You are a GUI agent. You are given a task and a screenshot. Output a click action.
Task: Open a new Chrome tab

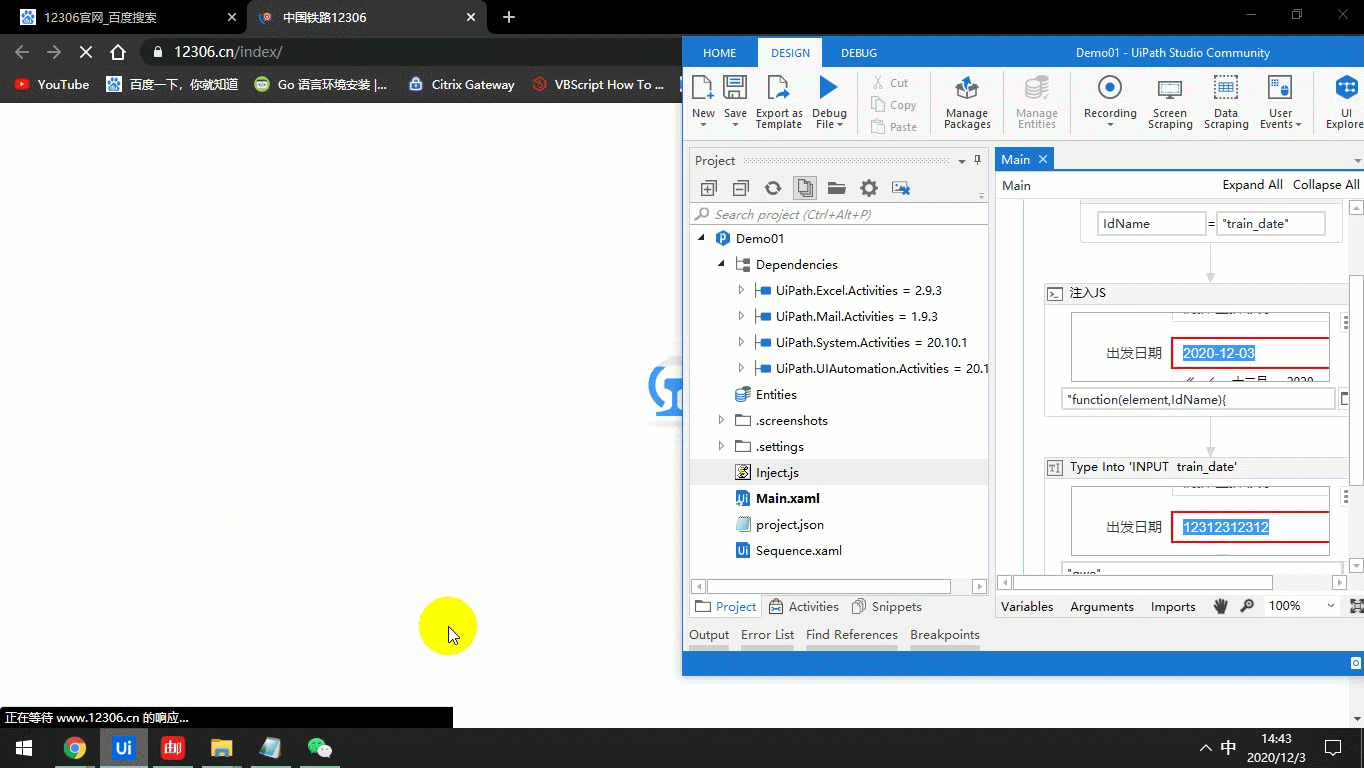coord(509,17)
